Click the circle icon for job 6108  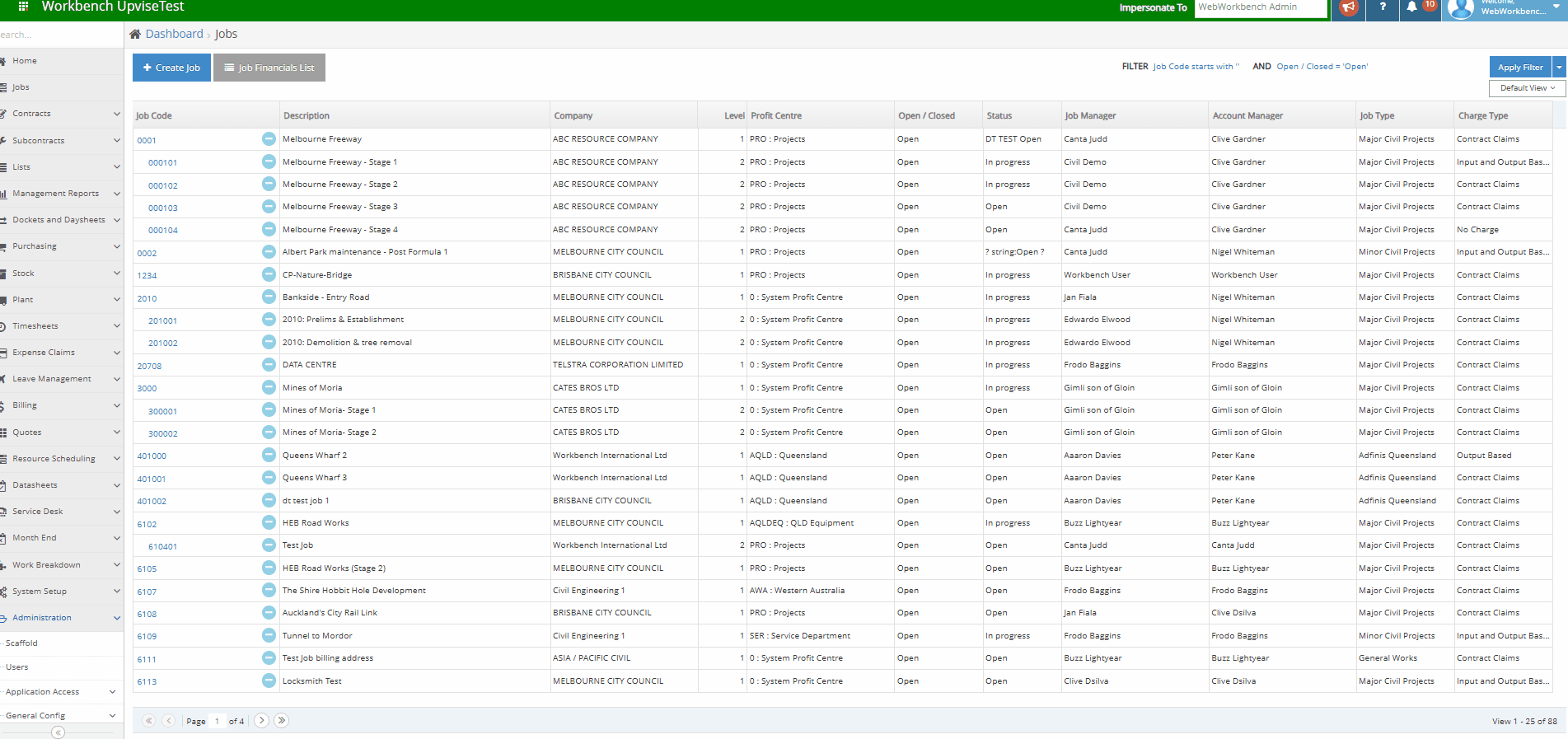tap(269, 612)
